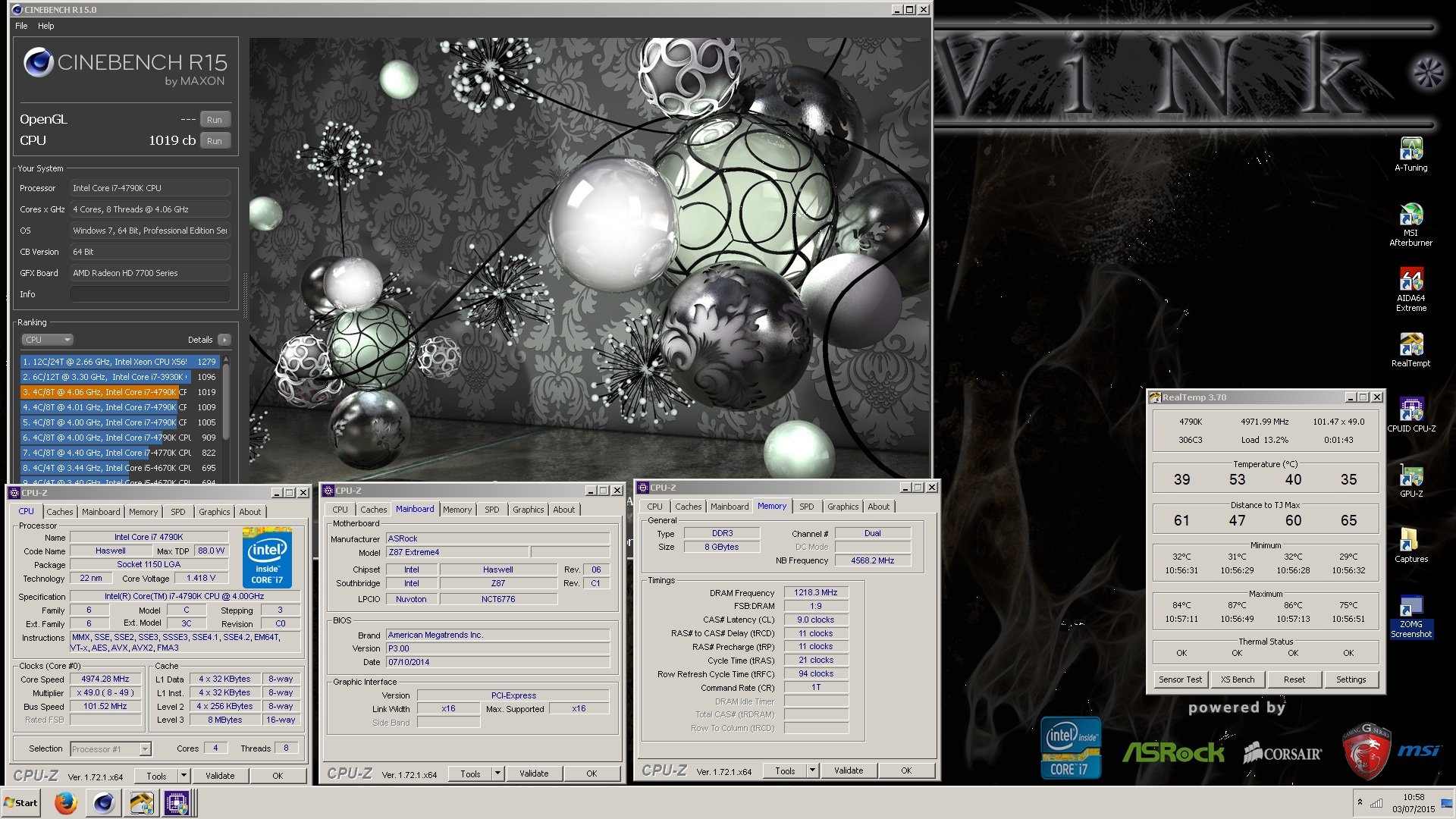Click Firefox icon in taskbar
This screenshot has height=819, width=1456.
tap(66, 802)
